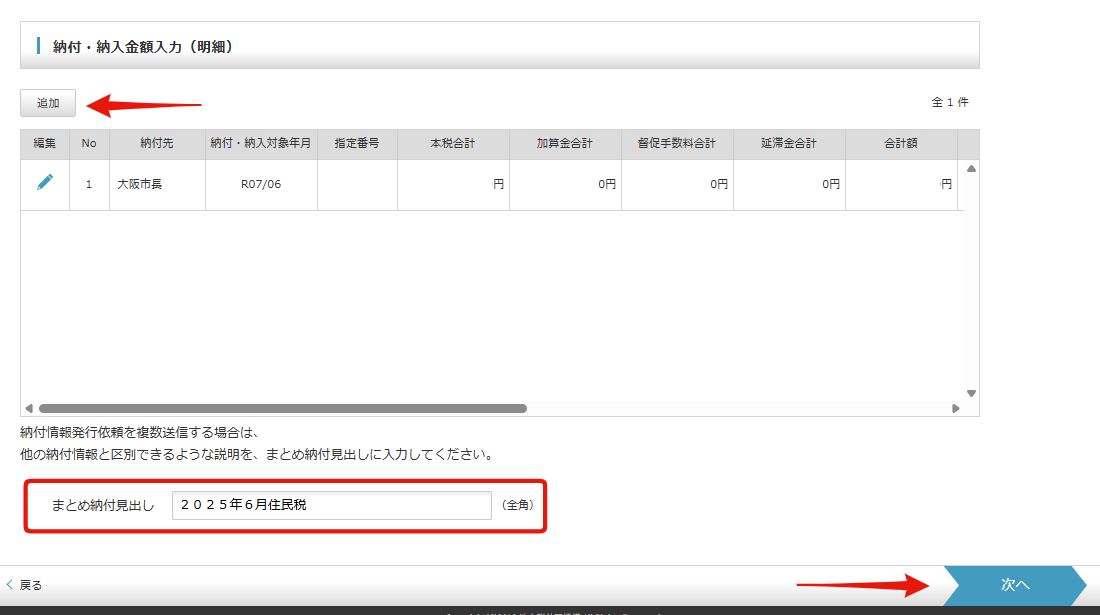Click the 納付・納入対象年月 column header

[261, 143]
